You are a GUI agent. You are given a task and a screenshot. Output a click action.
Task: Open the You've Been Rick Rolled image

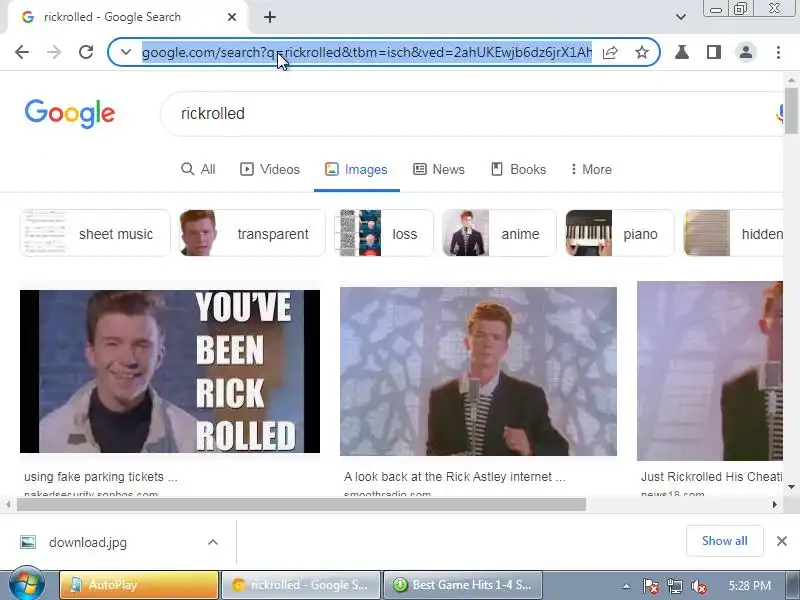[x=170, y=371]
